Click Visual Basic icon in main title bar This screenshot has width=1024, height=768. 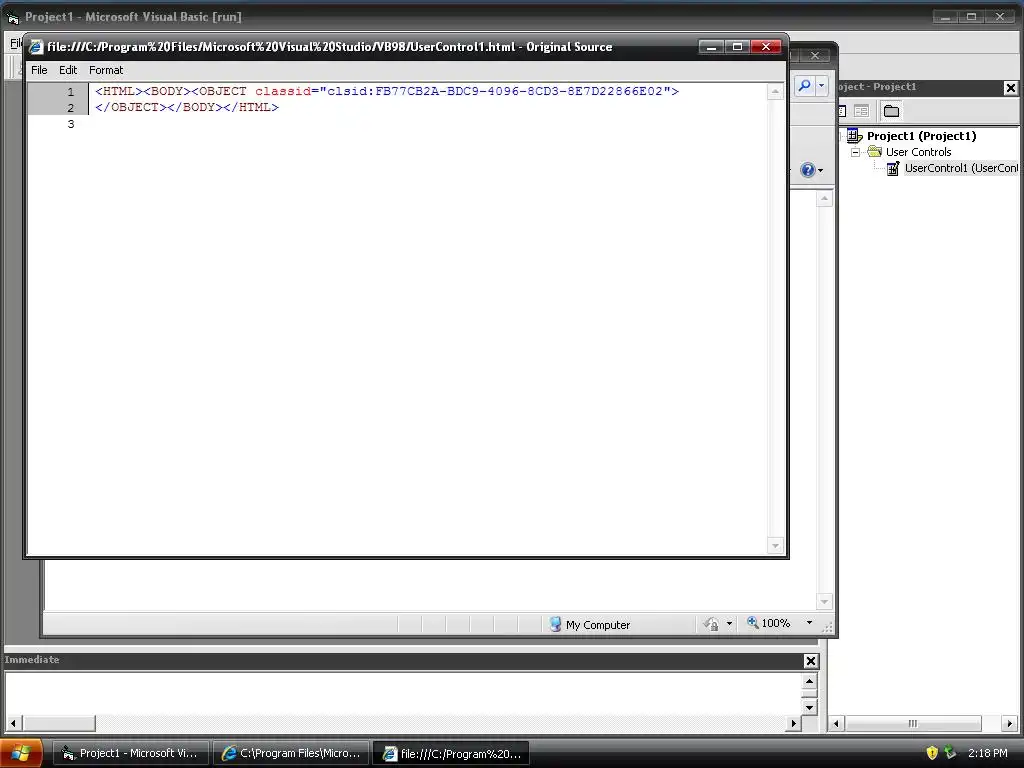pyautogui.click(x=12, y=17)
